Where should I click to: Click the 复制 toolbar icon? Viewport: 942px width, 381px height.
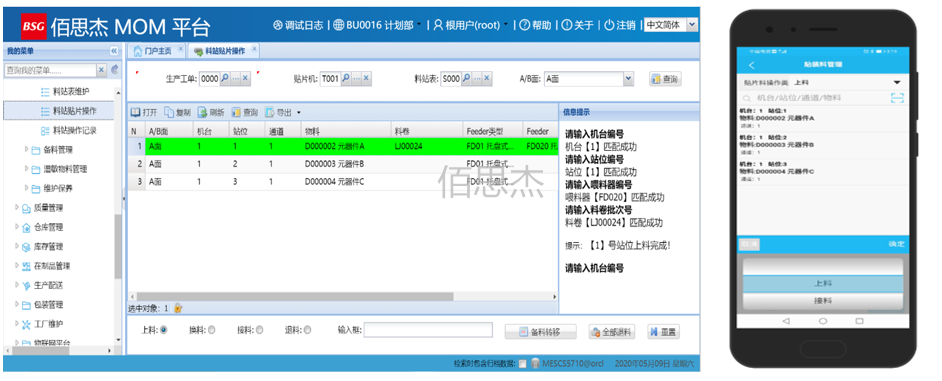click(x=169, y=112)
